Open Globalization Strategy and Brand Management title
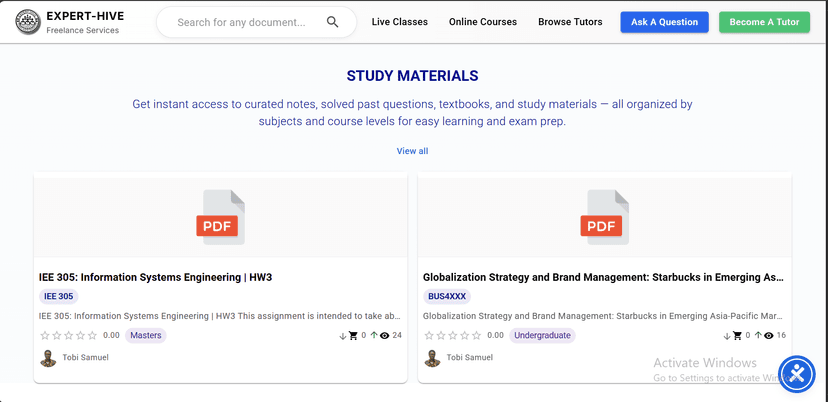This screenshot has height=402, width=828. pyautogui.click(x=604, y=277)
